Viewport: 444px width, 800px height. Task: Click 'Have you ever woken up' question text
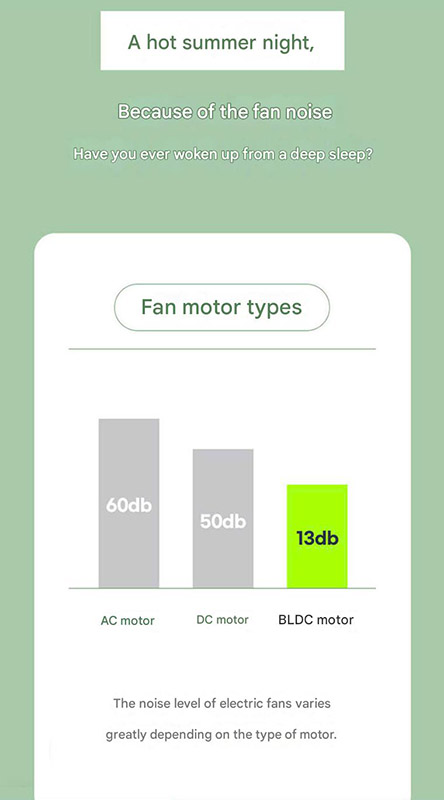tap(223, 154)
